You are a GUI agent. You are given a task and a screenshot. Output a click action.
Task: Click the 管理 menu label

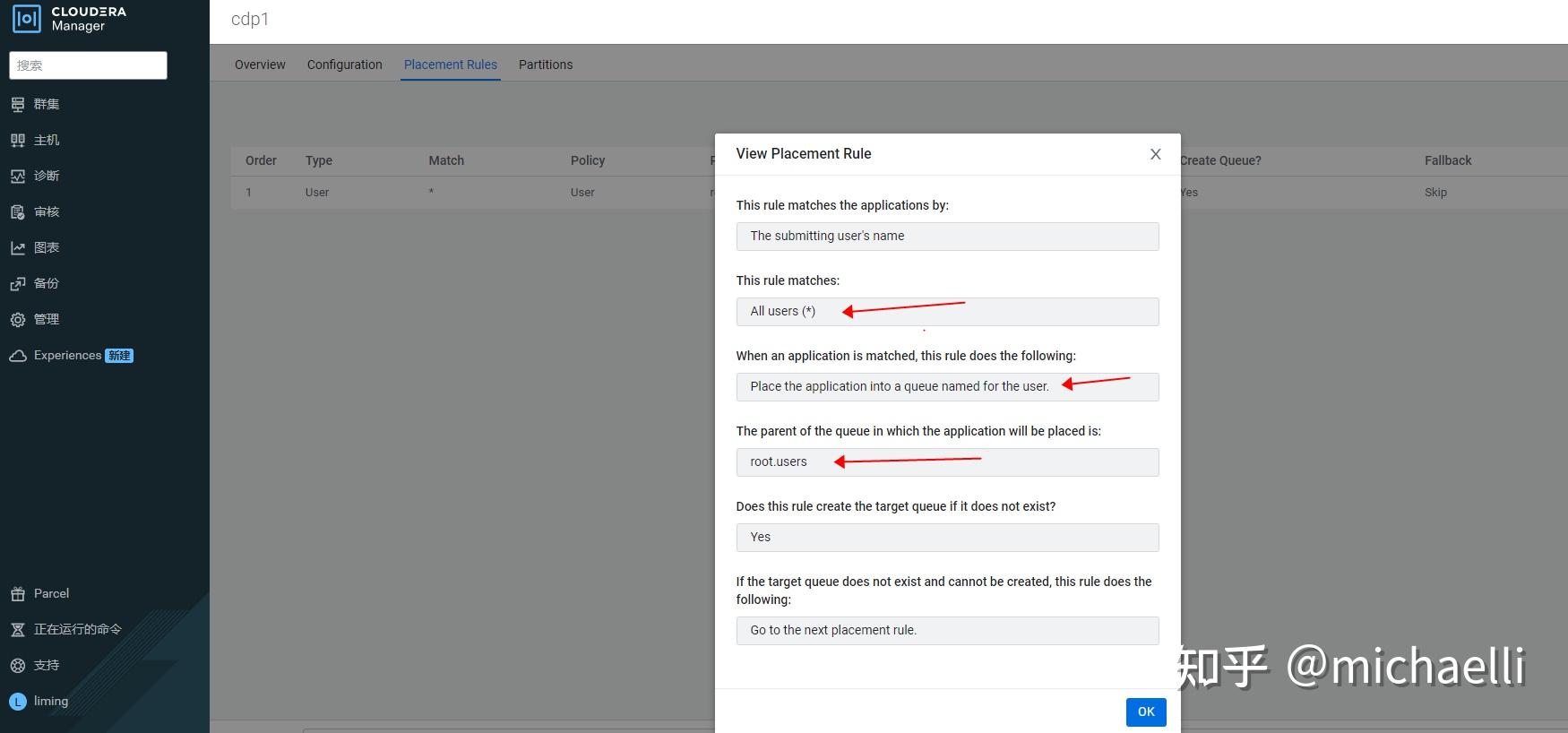click(x=47, y=319)
